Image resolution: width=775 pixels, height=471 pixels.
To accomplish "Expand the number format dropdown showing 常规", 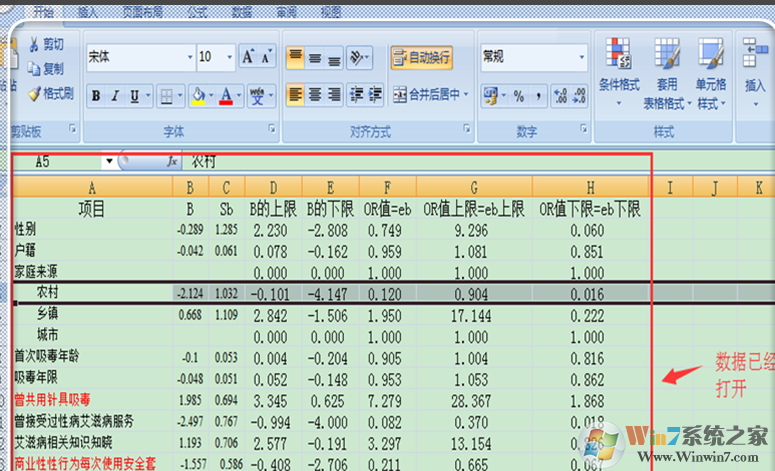I will pos(582,57).
